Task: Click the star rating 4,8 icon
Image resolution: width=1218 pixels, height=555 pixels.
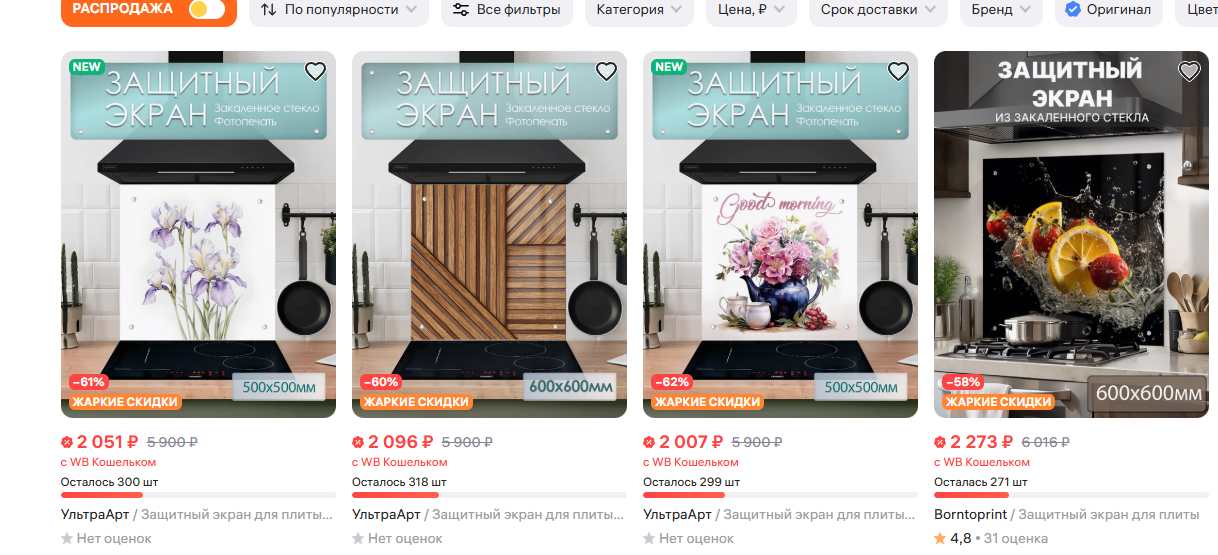Action: point(940,538)
